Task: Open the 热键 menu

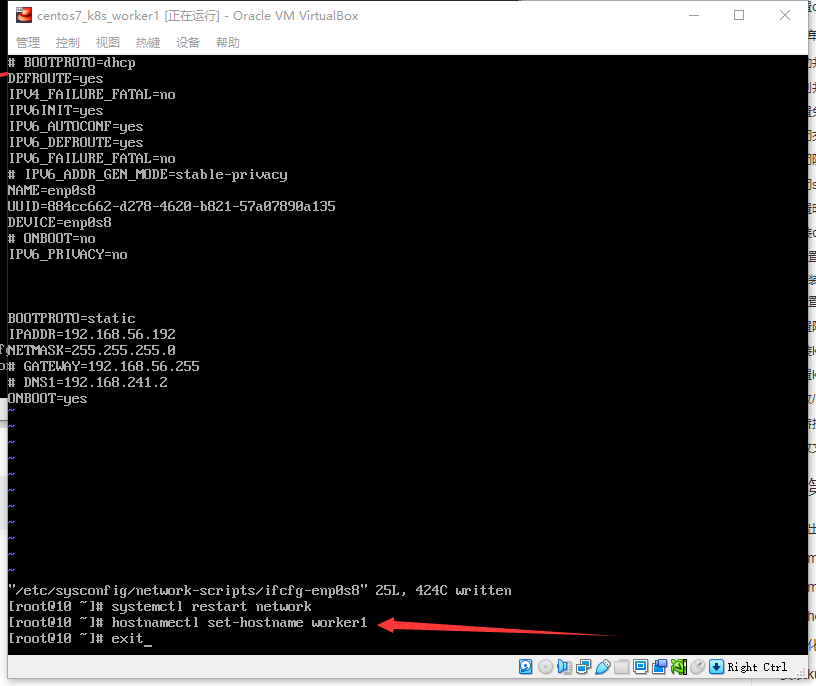Action: click(x=148, y=43)
